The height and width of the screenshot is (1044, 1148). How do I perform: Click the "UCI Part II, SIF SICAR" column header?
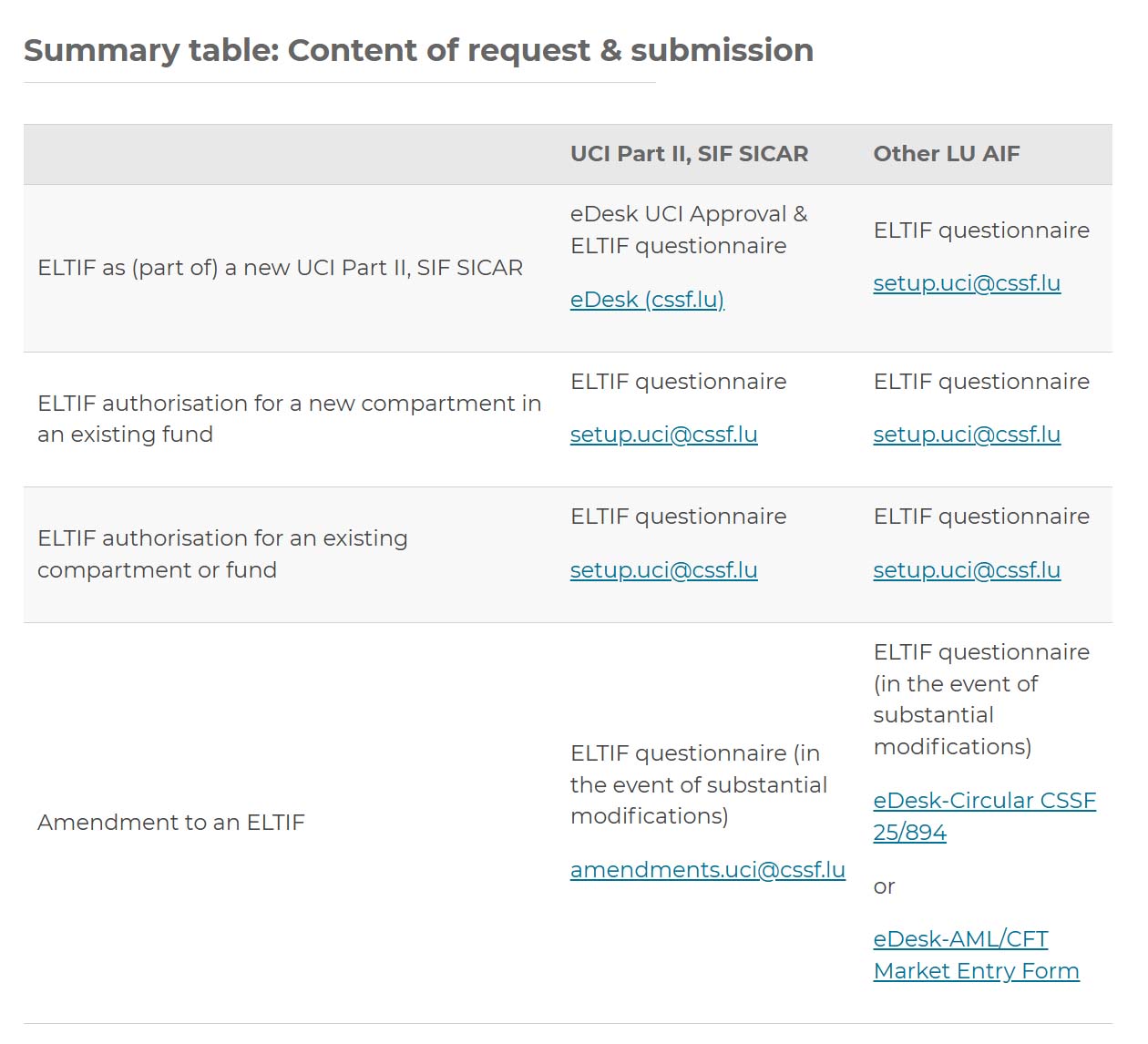689,154
